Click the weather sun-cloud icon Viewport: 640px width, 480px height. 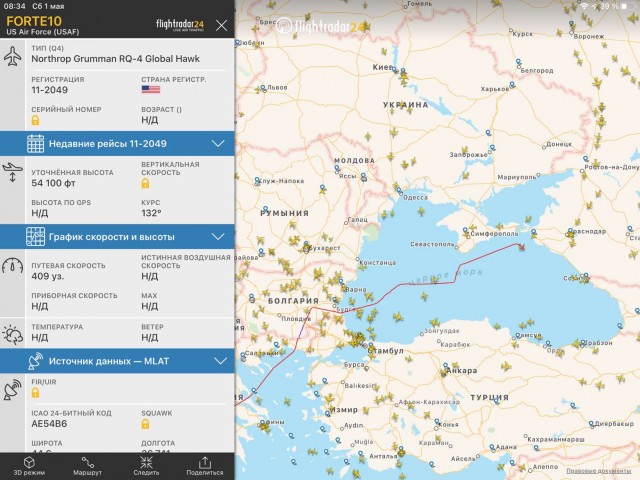(13, 335)
